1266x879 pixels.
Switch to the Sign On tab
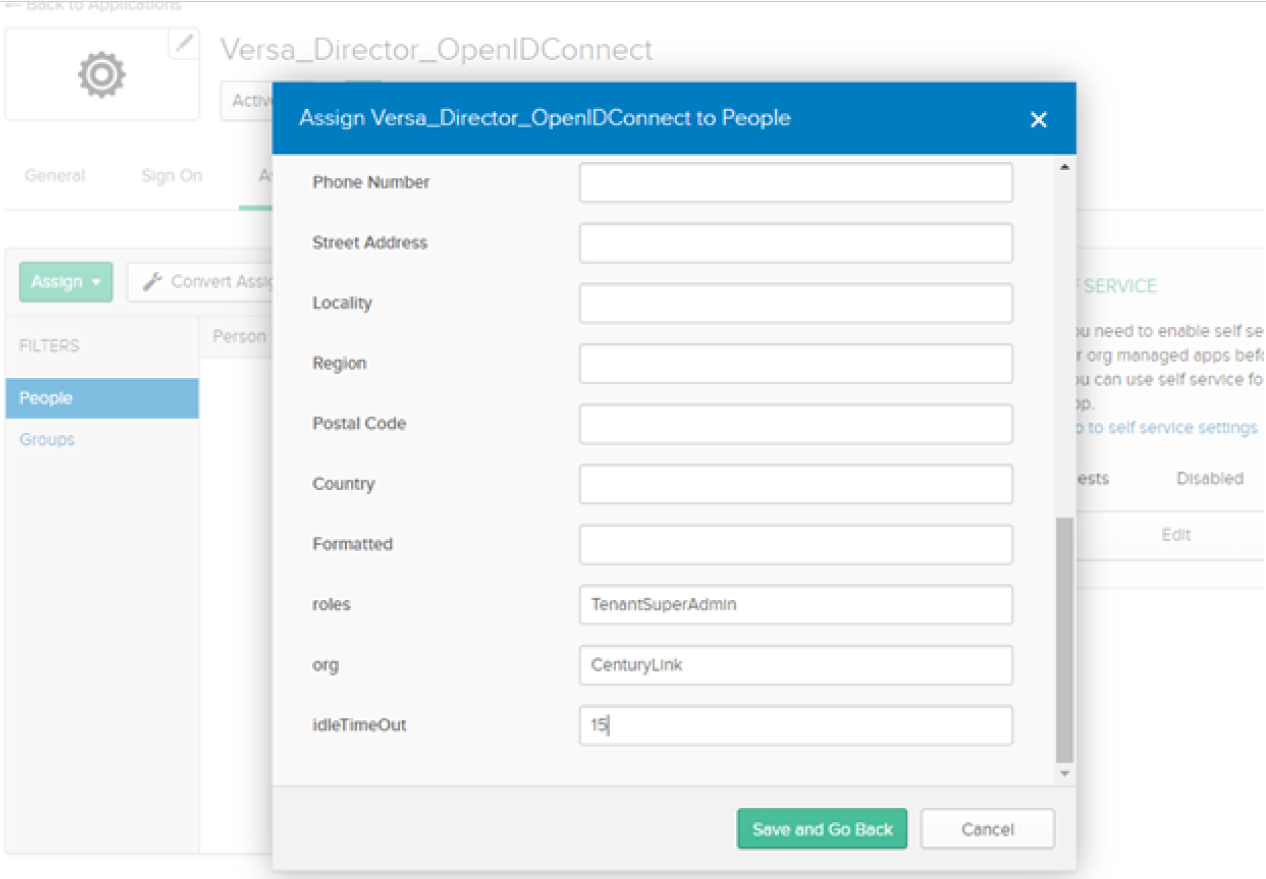(x=172, y=175)
